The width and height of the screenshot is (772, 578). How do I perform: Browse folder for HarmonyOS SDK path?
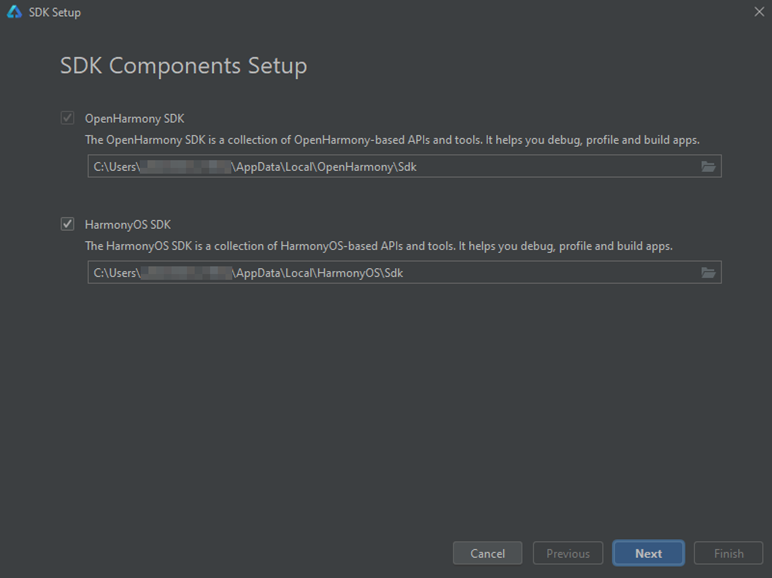click(x=708, y=272)
